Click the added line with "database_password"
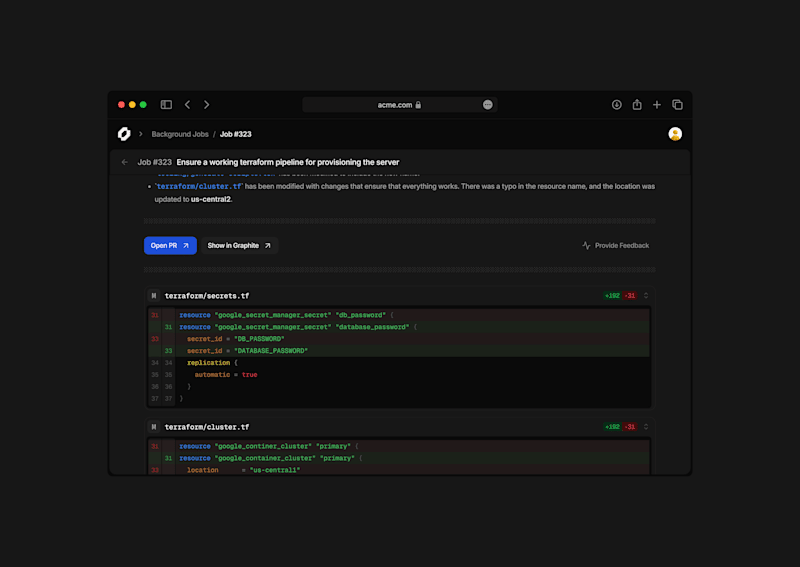800x567 pixels. [399, 327]
